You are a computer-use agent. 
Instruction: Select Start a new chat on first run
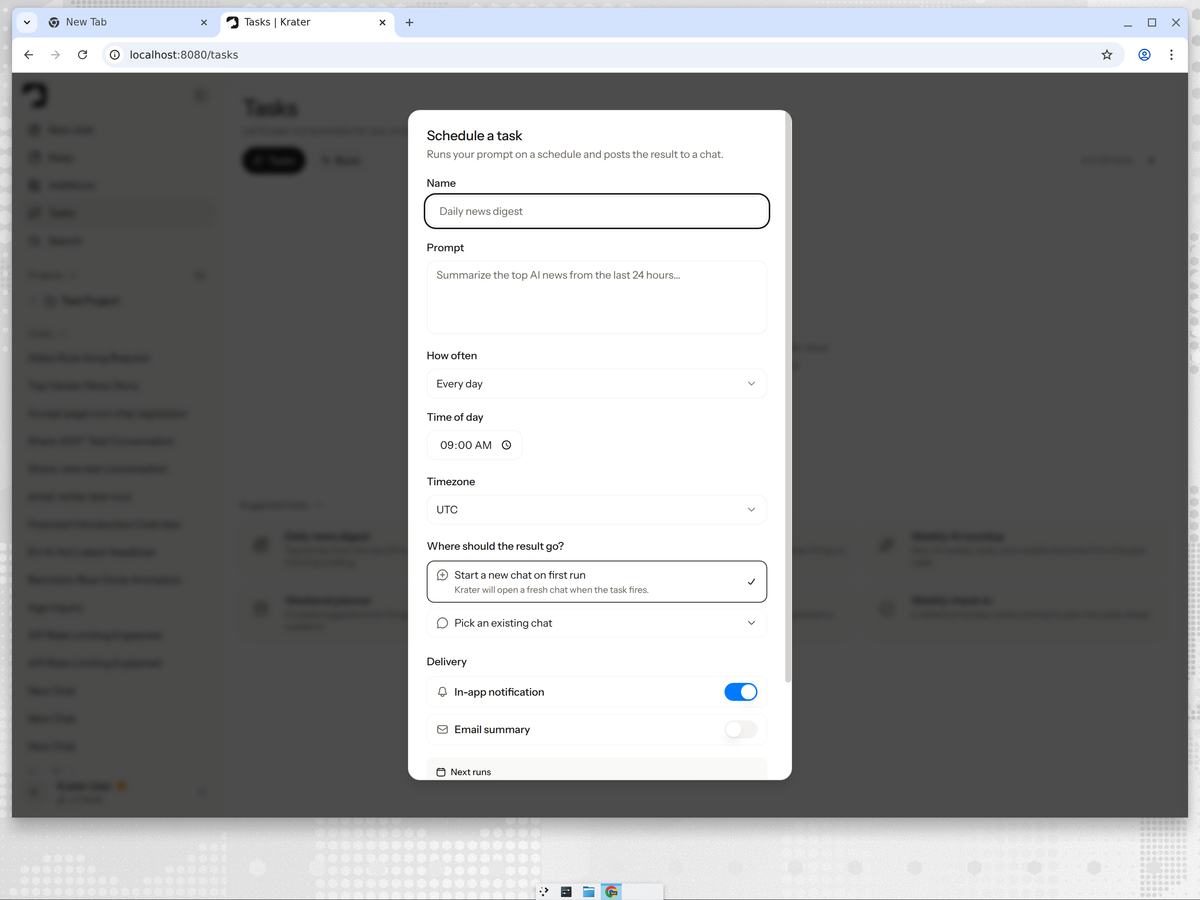[x=597, y=582]
